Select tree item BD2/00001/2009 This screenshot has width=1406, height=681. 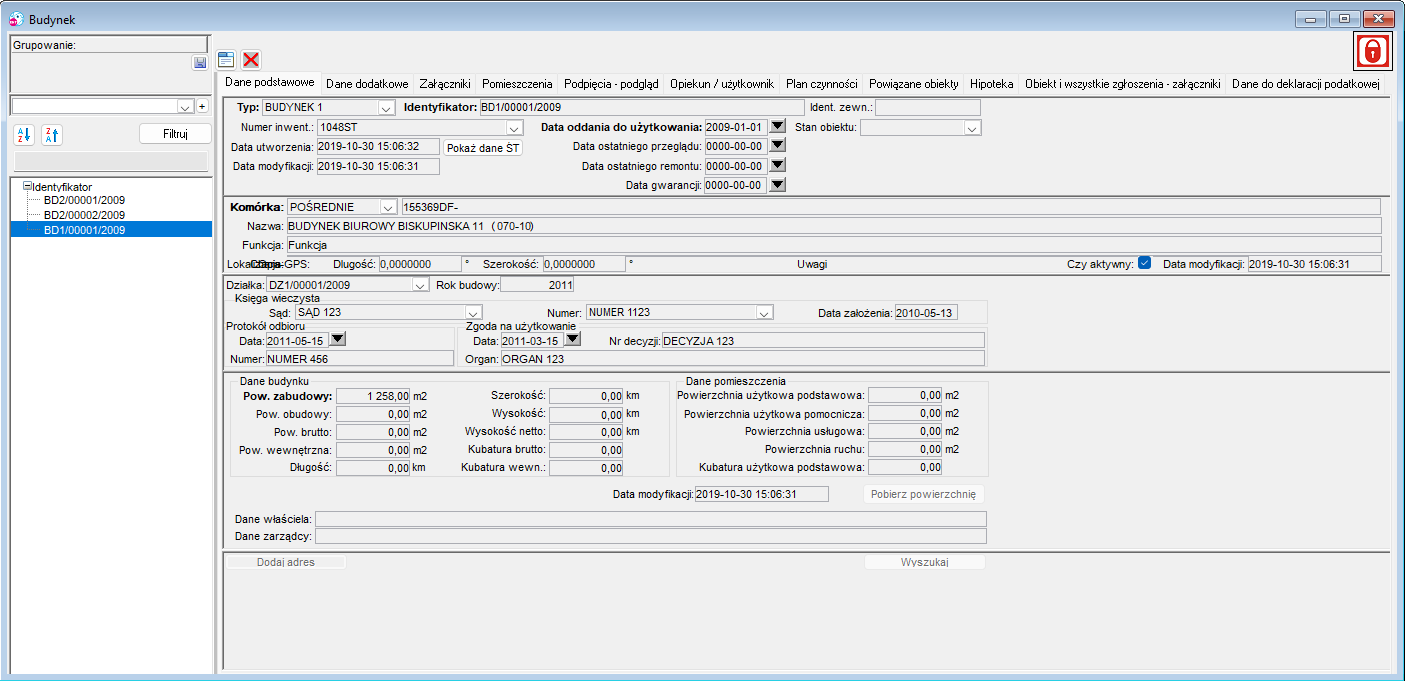click(x=84, y=200)
